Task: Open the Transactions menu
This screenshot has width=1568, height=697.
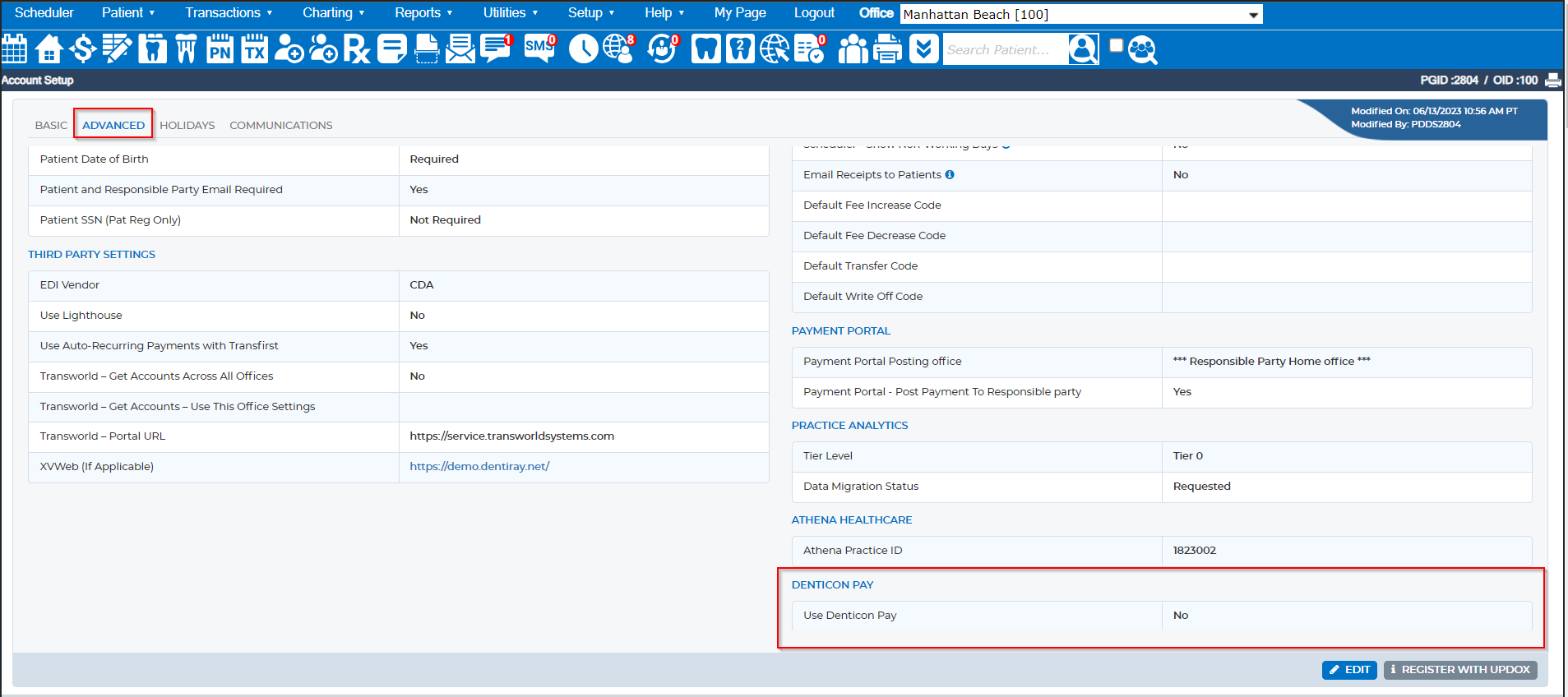Action: click(229, 13)
